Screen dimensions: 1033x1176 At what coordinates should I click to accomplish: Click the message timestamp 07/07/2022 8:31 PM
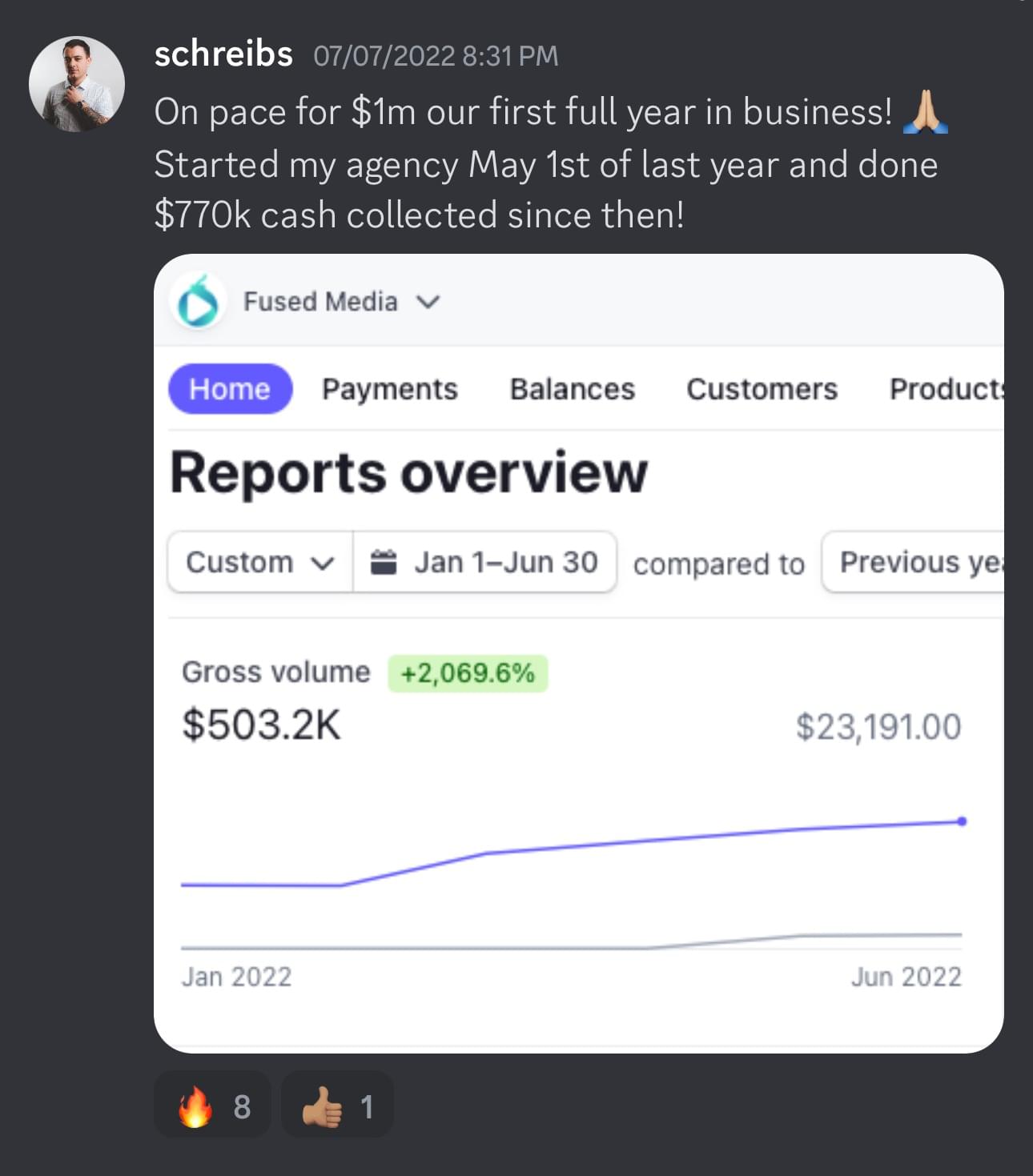(x=436, y=56)
